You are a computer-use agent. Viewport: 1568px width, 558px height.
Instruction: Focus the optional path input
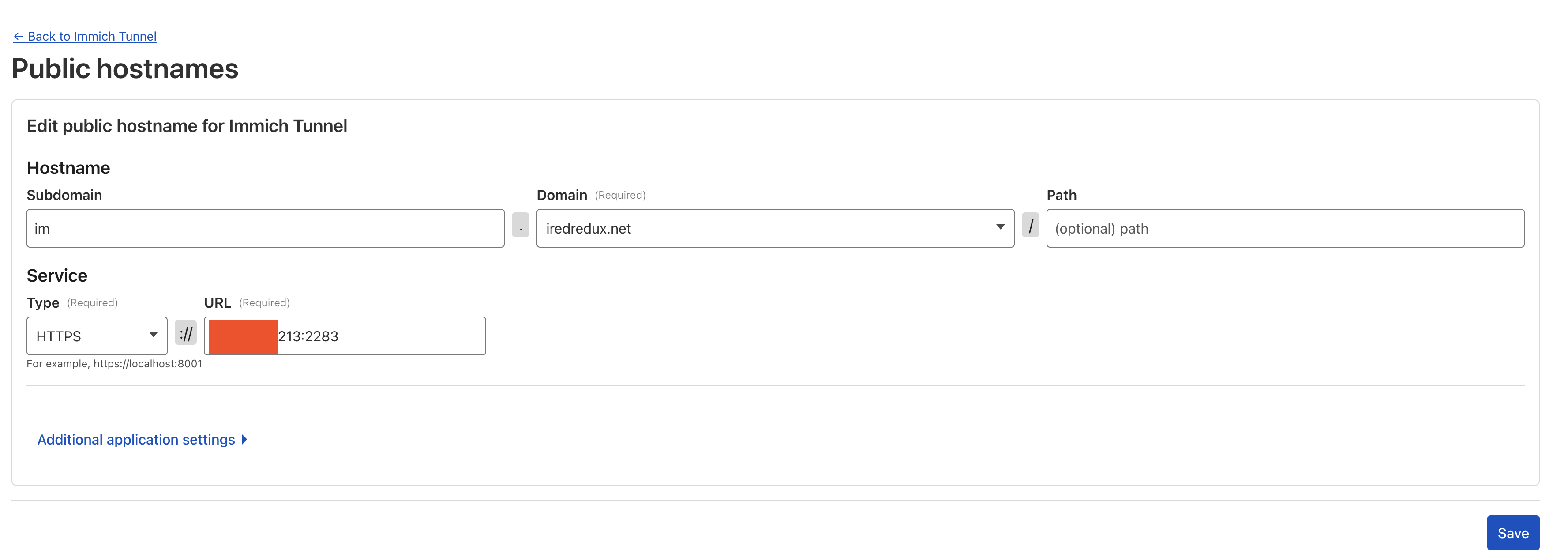[x=1285, y=228]
